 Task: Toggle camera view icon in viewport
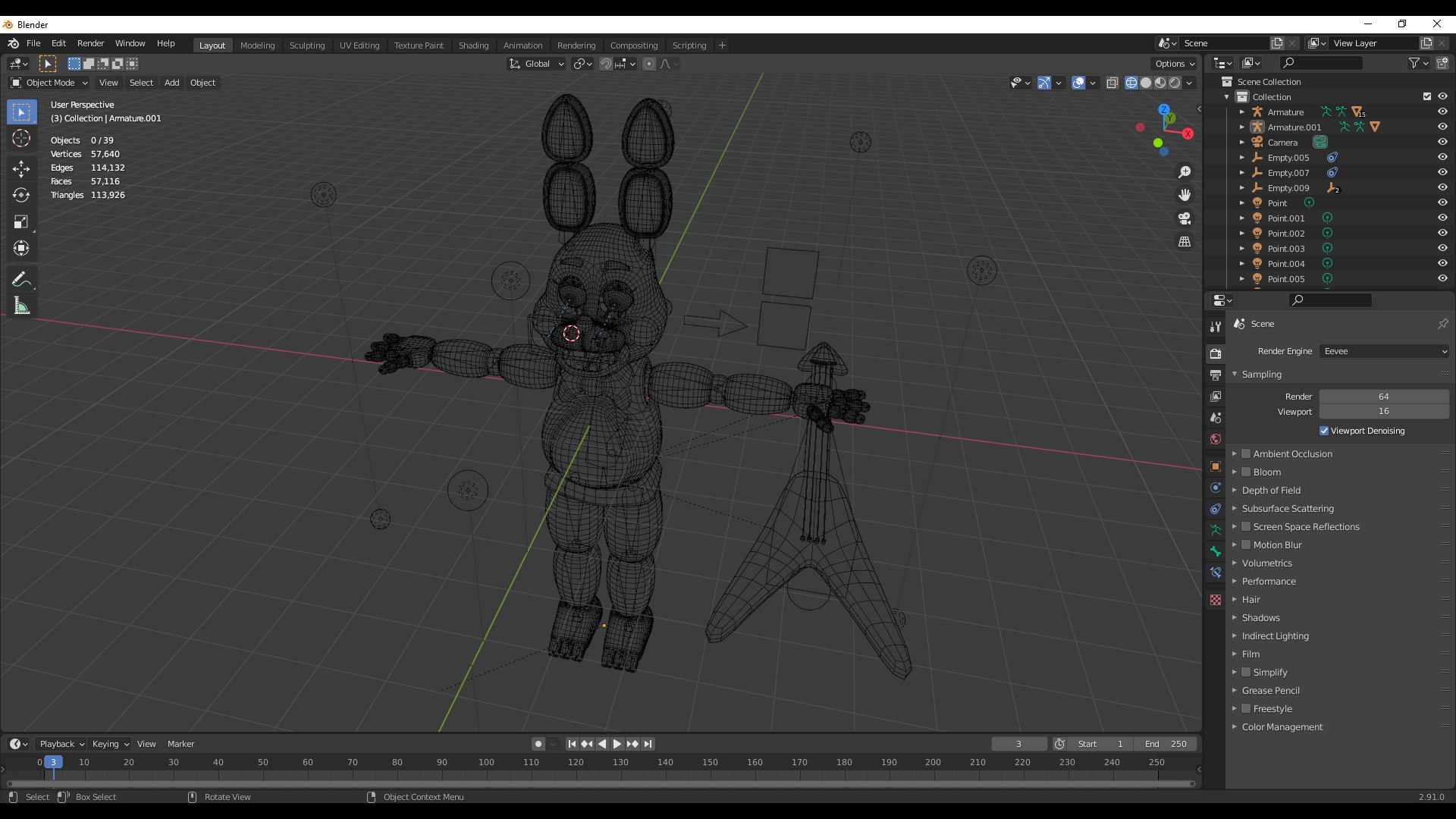click(x=1185, y=218)
